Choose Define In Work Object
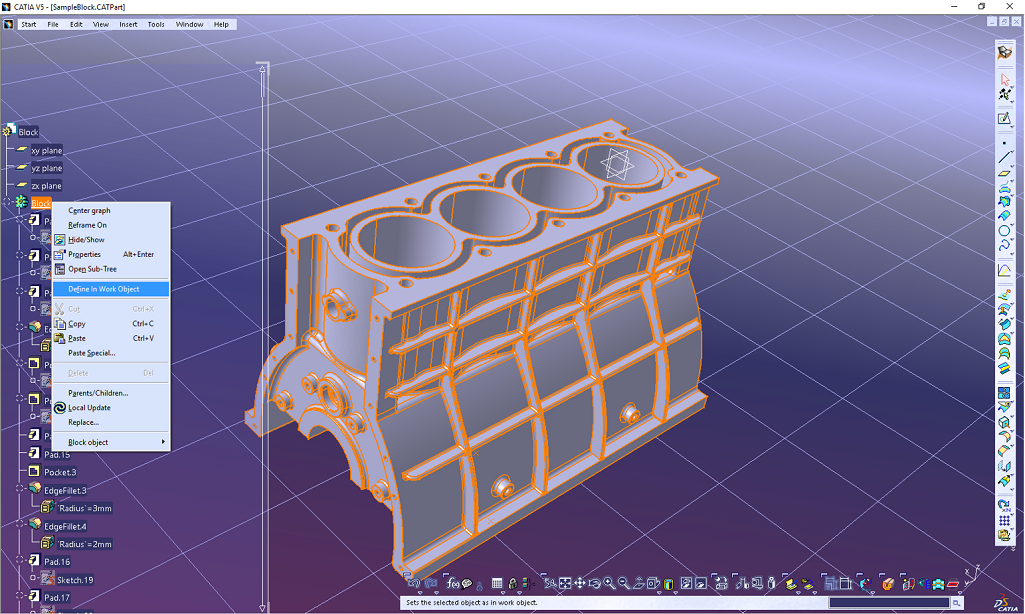 click(103, 289)
